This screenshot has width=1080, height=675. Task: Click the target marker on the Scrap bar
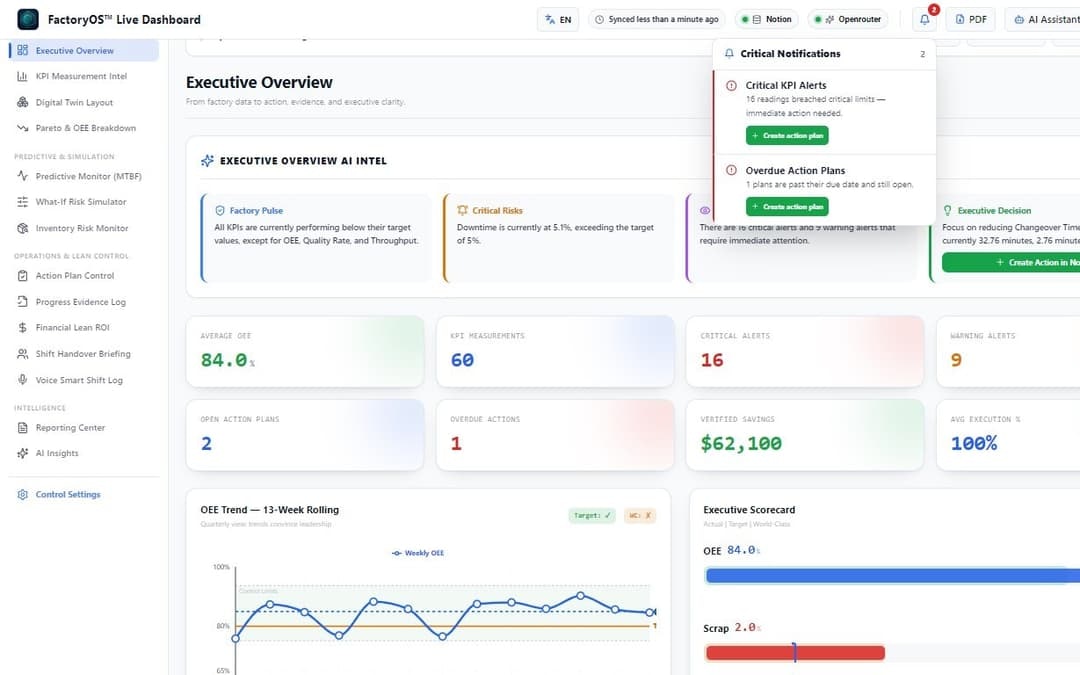click(x=794, y=652)
